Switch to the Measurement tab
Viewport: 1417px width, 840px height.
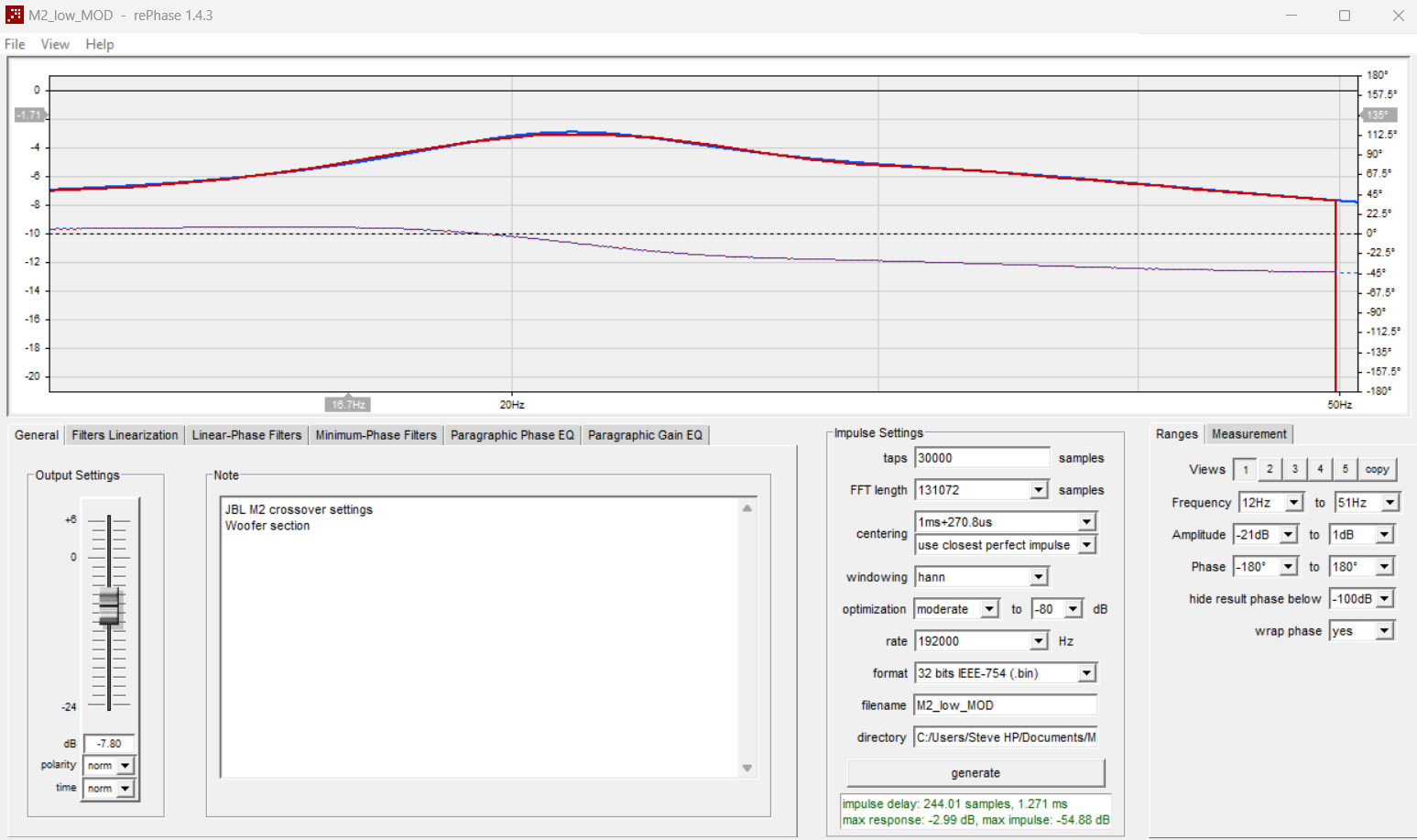click(x=1248, y=434)
